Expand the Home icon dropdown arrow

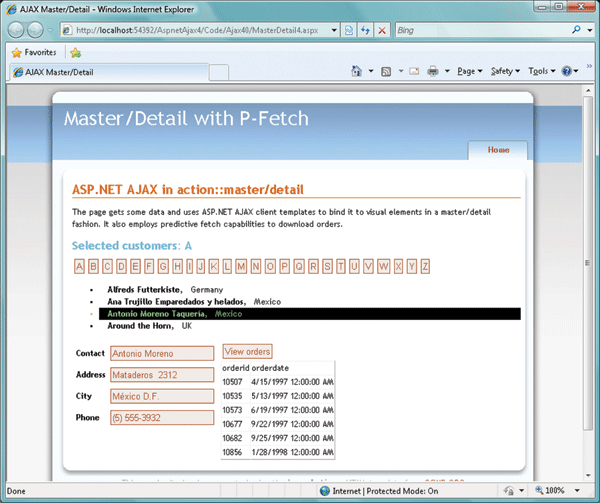click(x=370, y=71)
